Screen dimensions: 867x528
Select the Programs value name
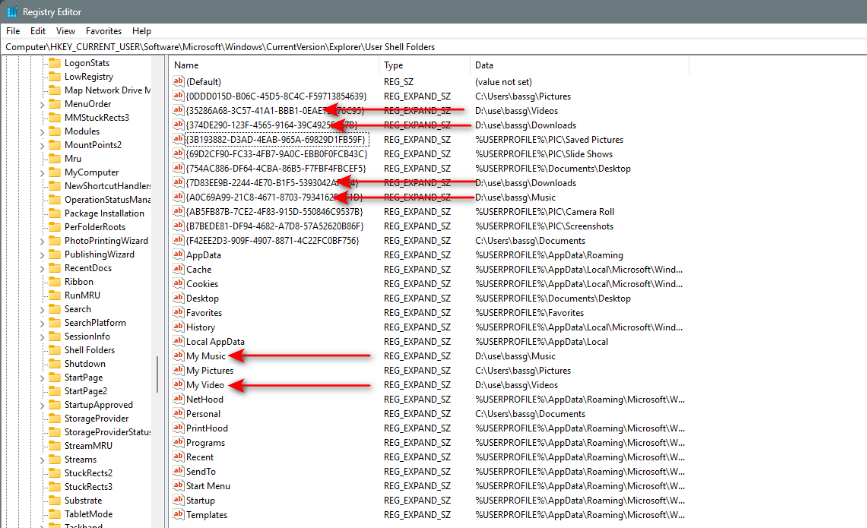205,443
